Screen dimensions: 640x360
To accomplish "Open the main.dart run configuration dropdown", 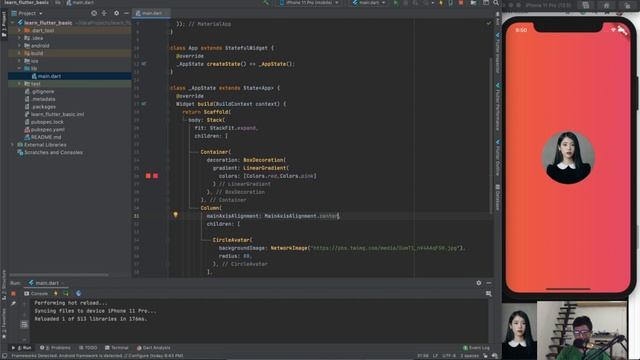I will (369, 3).
